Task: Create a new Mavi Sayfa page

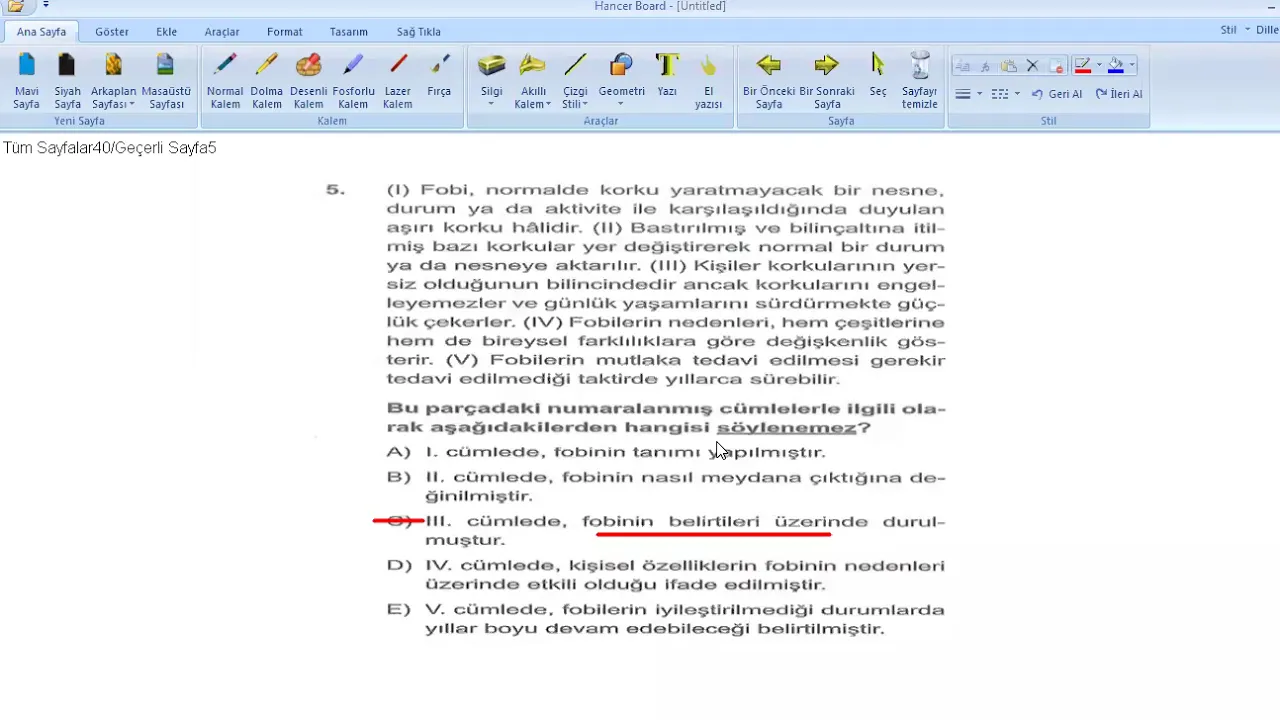Action: tap(27, 81)
